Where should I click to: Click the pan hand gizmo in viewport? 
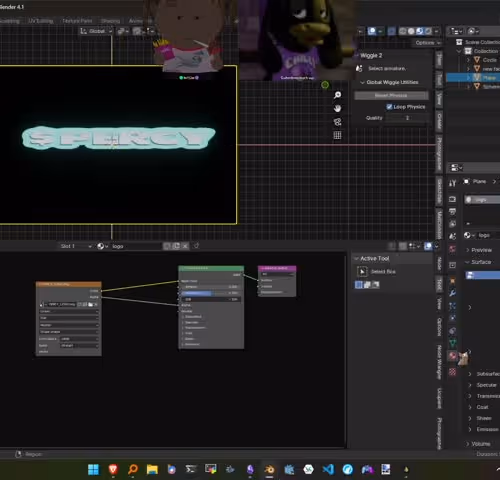click(x=337, y=108)
